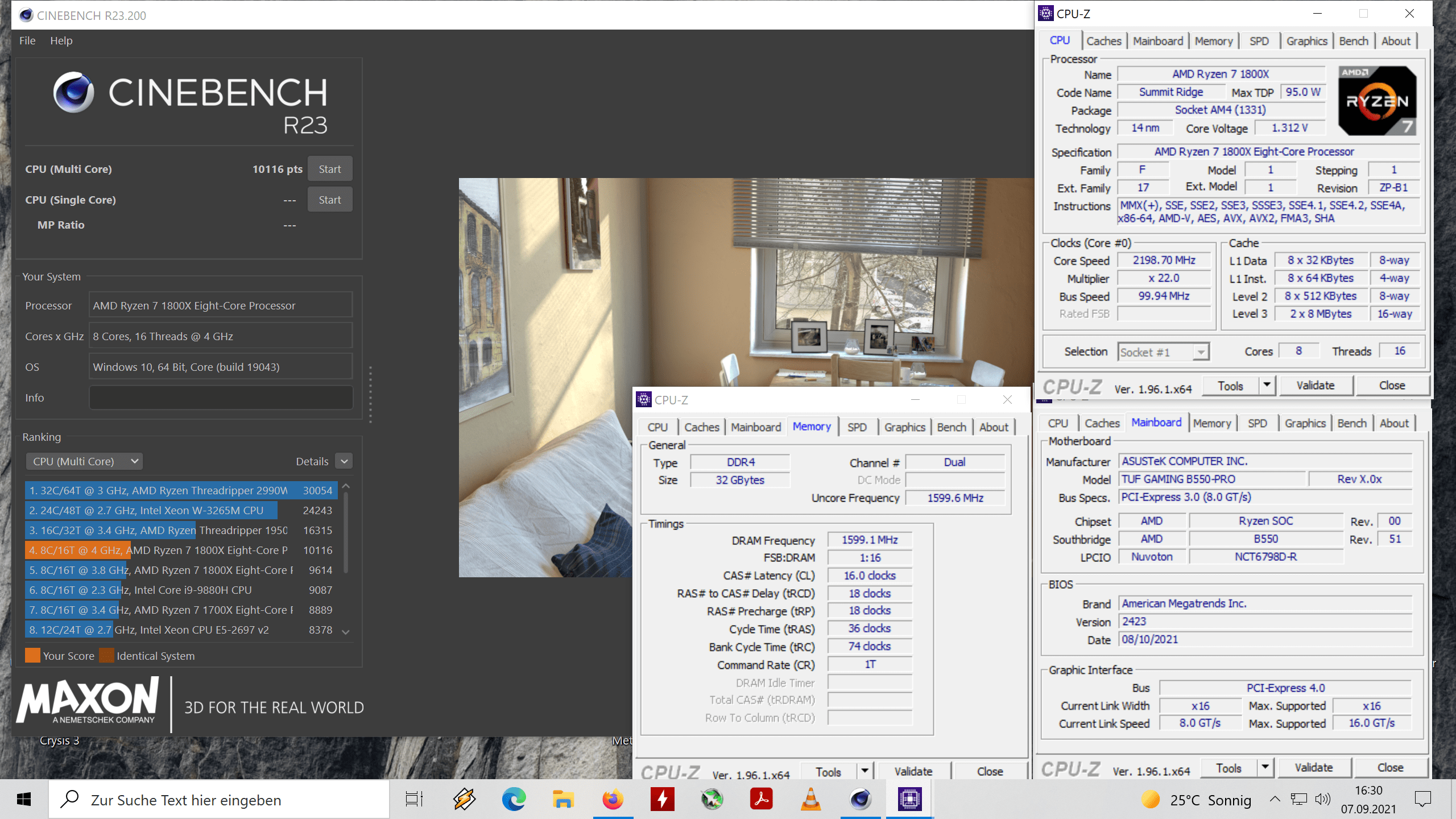Viewport: 1456px width, 819px height.
Task: Open the Help menu in Cinebench
Action: tap(61, 40)
